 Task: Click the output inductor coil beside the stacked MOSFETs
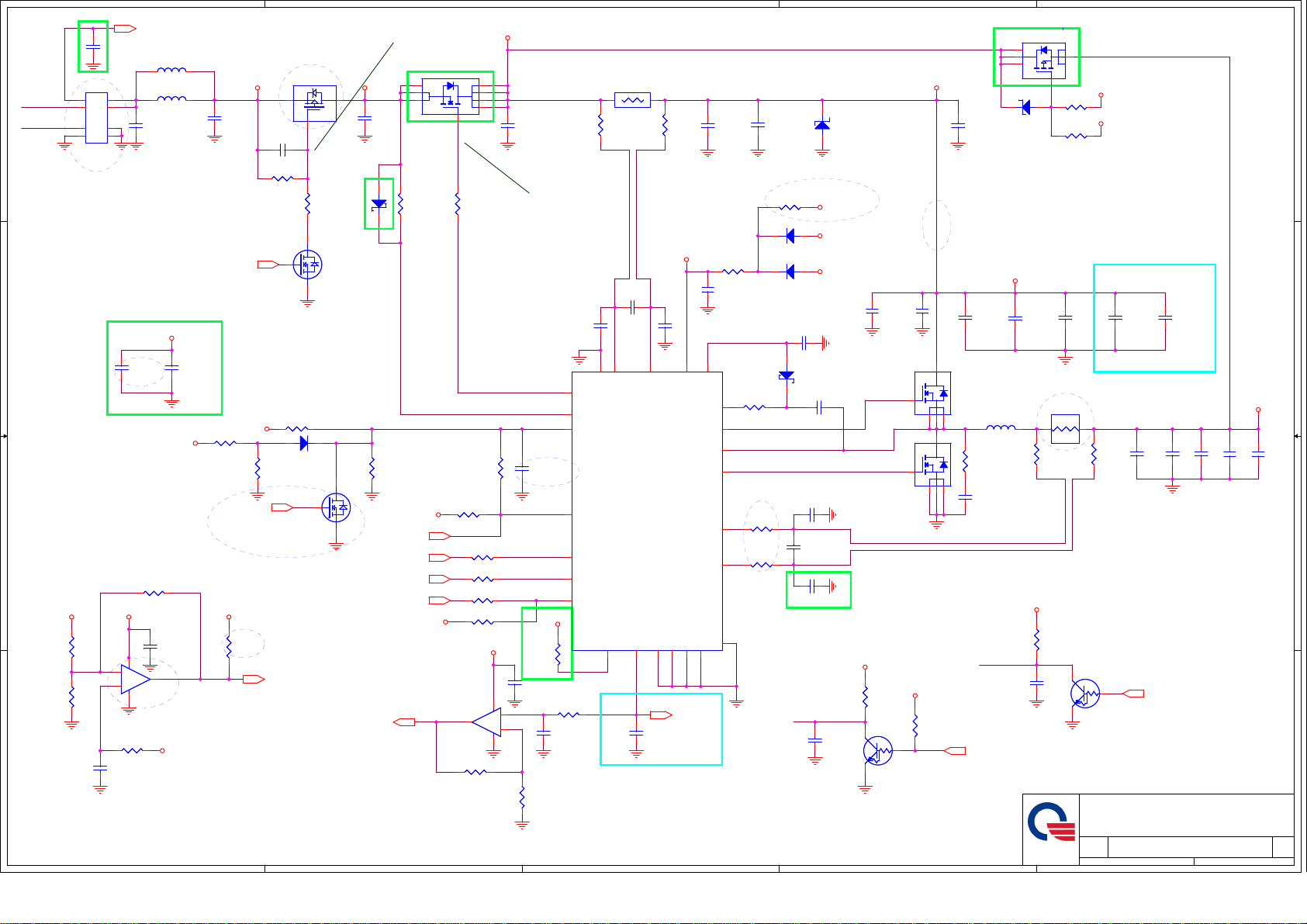[1001, 427]
